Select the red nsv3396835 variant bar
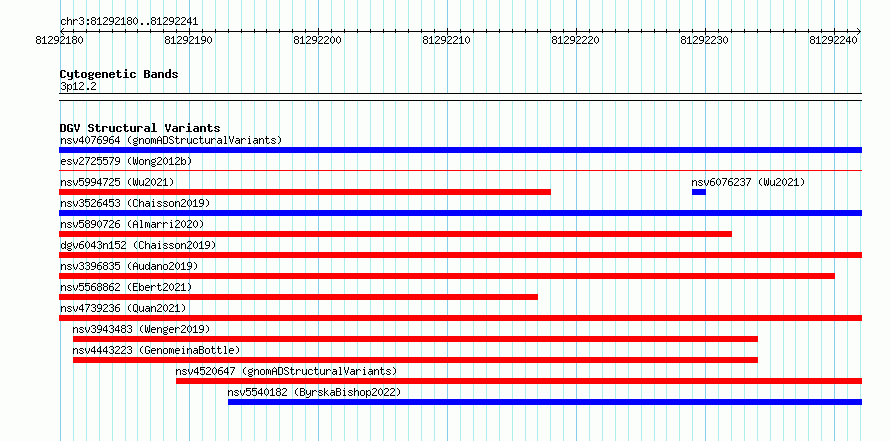 click(x=447, y=276)
